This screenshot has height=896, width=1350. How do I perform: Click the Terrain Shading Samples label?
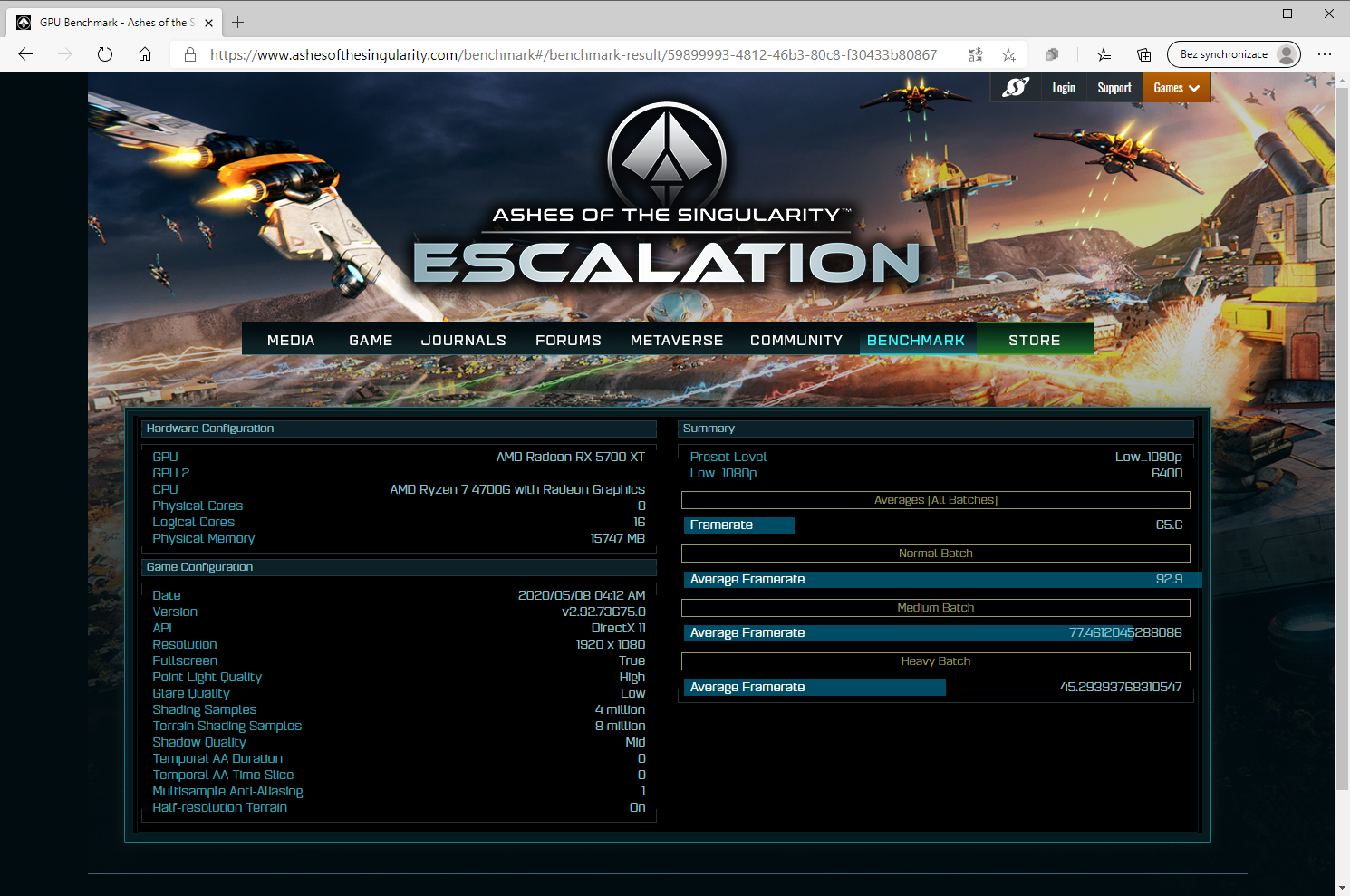(227, 726)
